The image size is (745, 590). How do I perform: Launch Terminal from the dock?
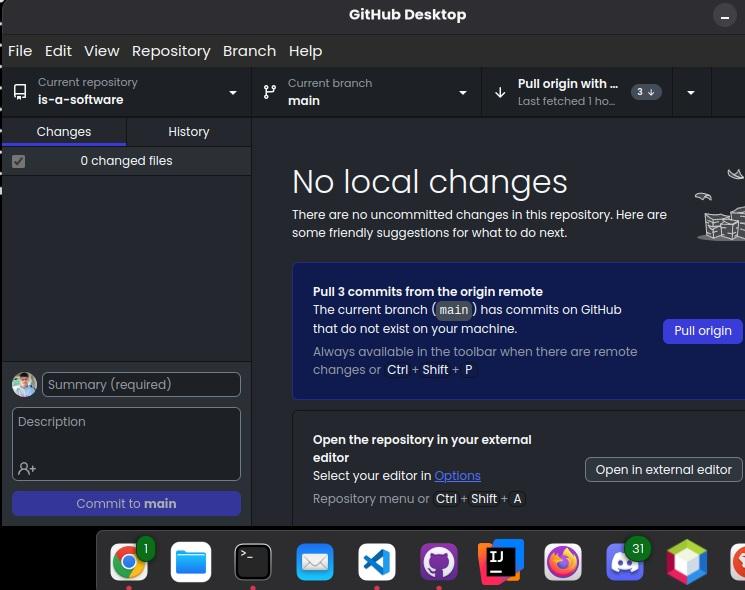[253, 561]
